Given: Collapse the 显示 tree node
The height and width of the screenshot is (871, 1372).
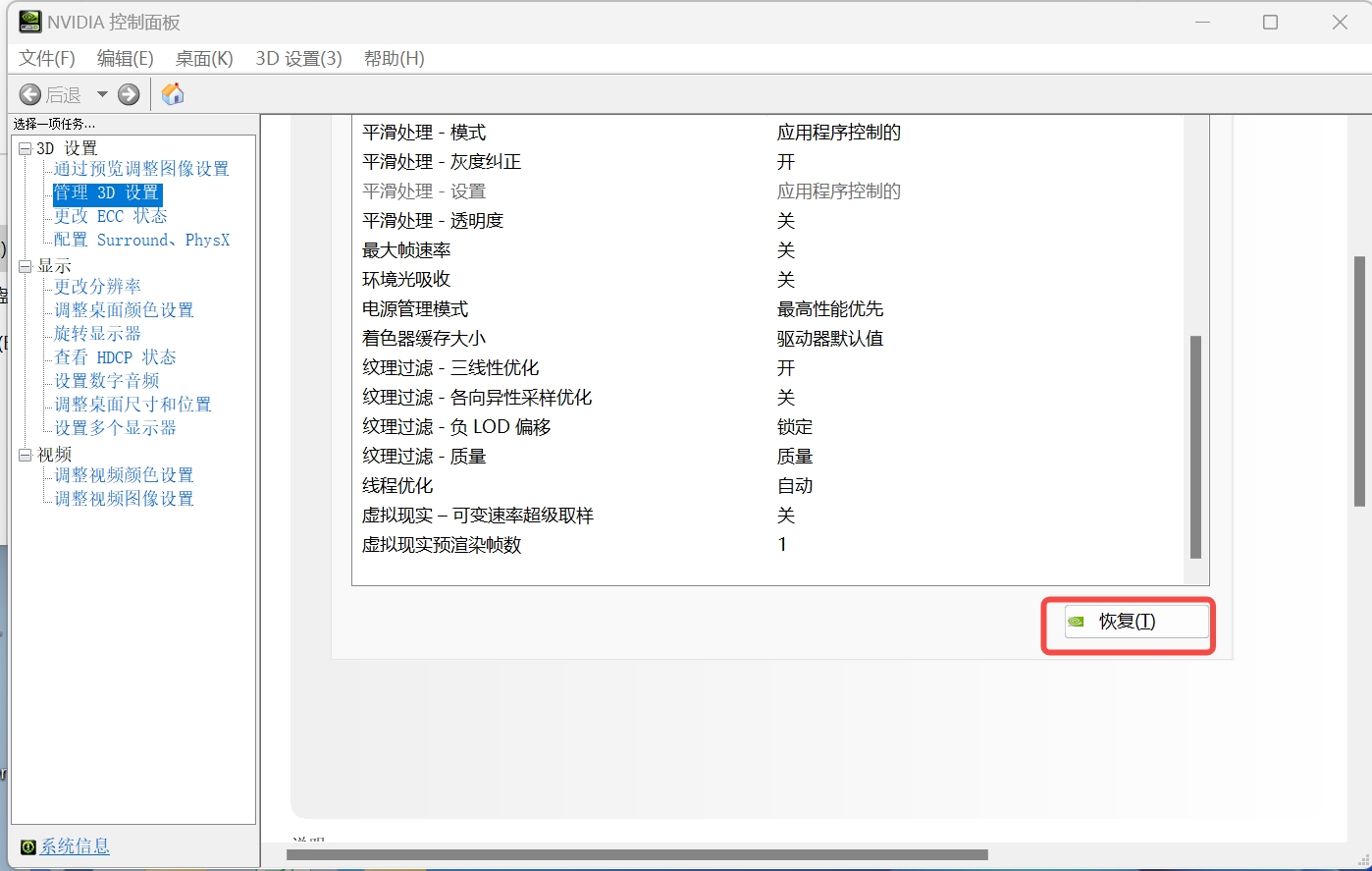Looking at the screenshot, I should point(25,266).
